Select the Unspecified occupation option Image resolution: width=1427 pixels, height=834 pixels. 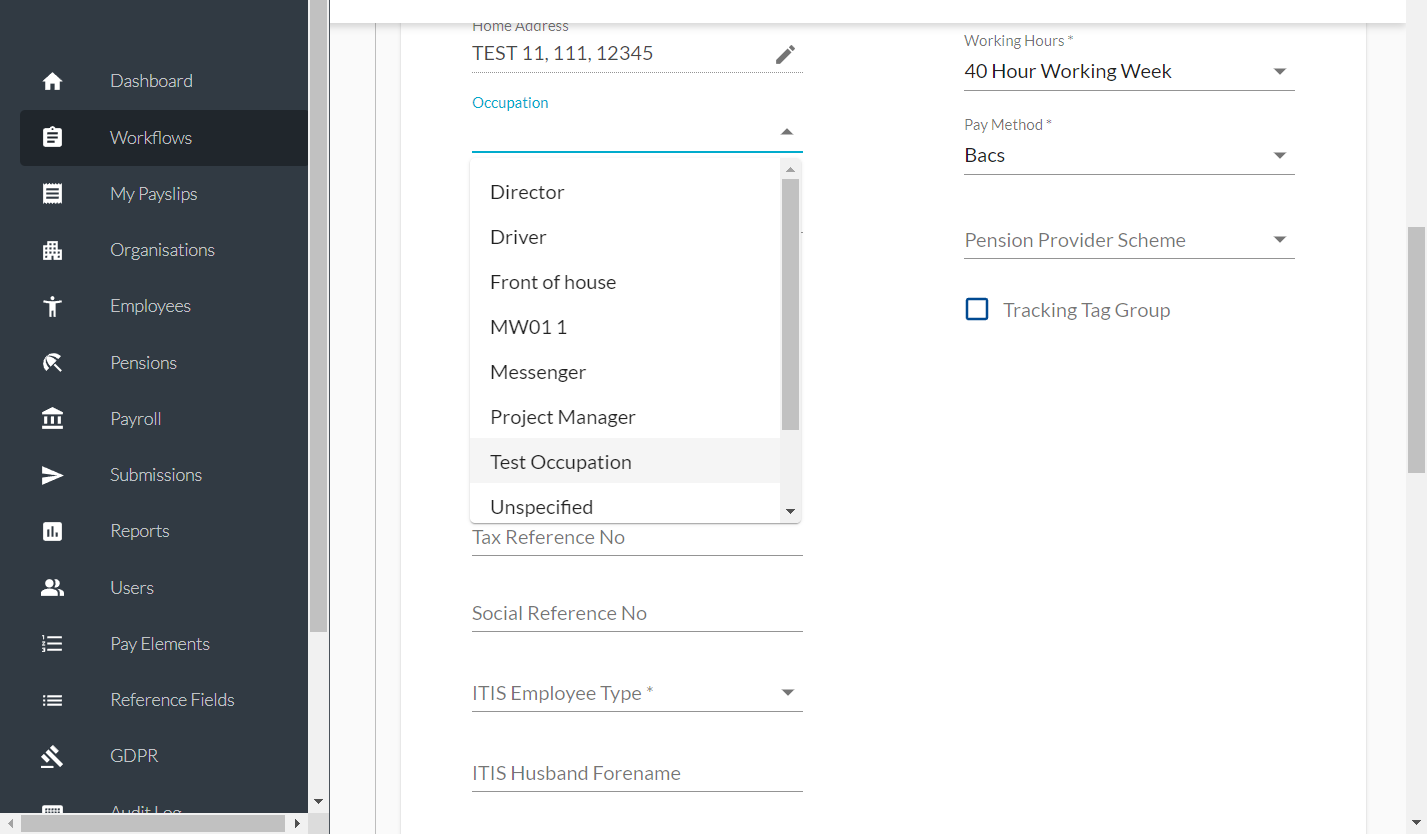pos(625,504)
